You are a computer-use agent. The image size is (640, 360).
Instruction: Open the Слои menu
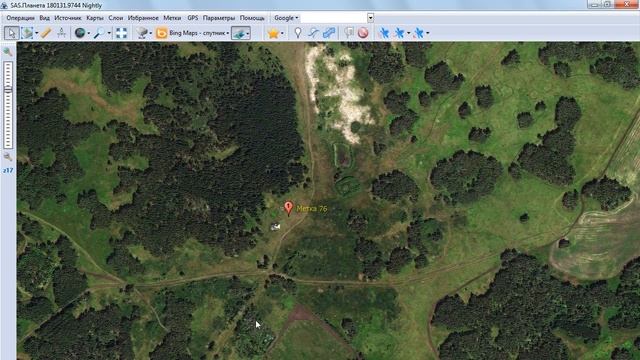(x=116, y=18)
